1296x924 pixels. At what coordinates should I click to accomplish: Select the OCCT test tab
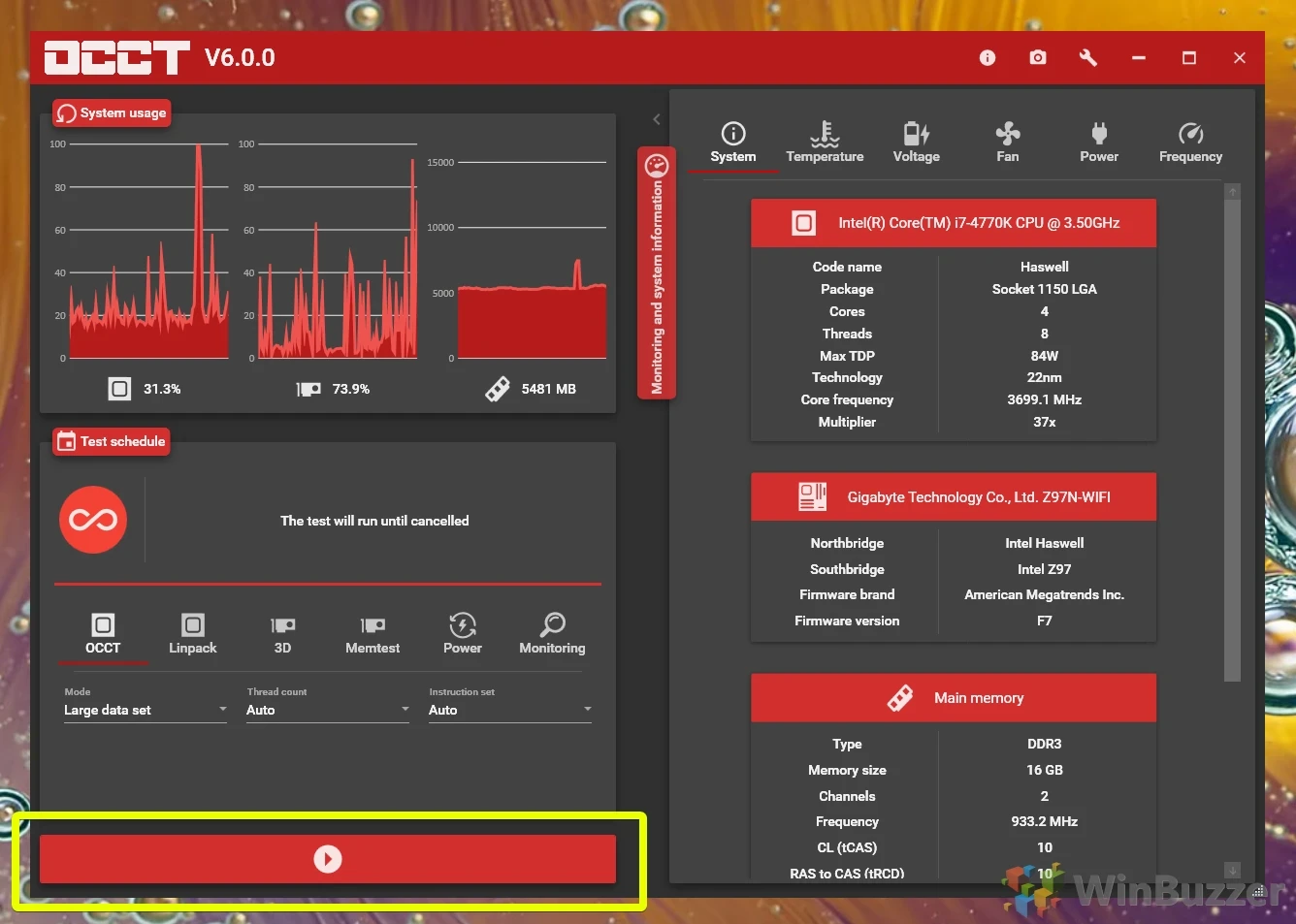[103, 634]
